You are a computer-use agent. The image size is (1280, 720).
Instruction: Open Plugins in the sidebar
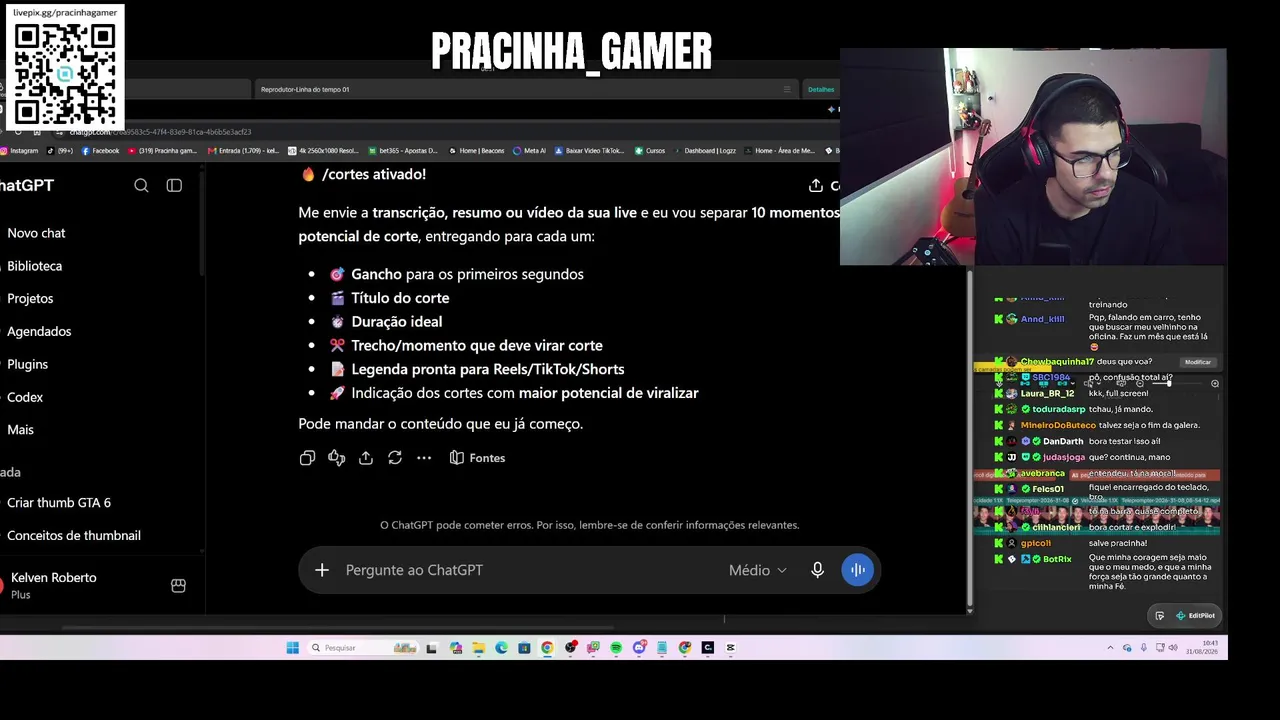coord(27,365)
